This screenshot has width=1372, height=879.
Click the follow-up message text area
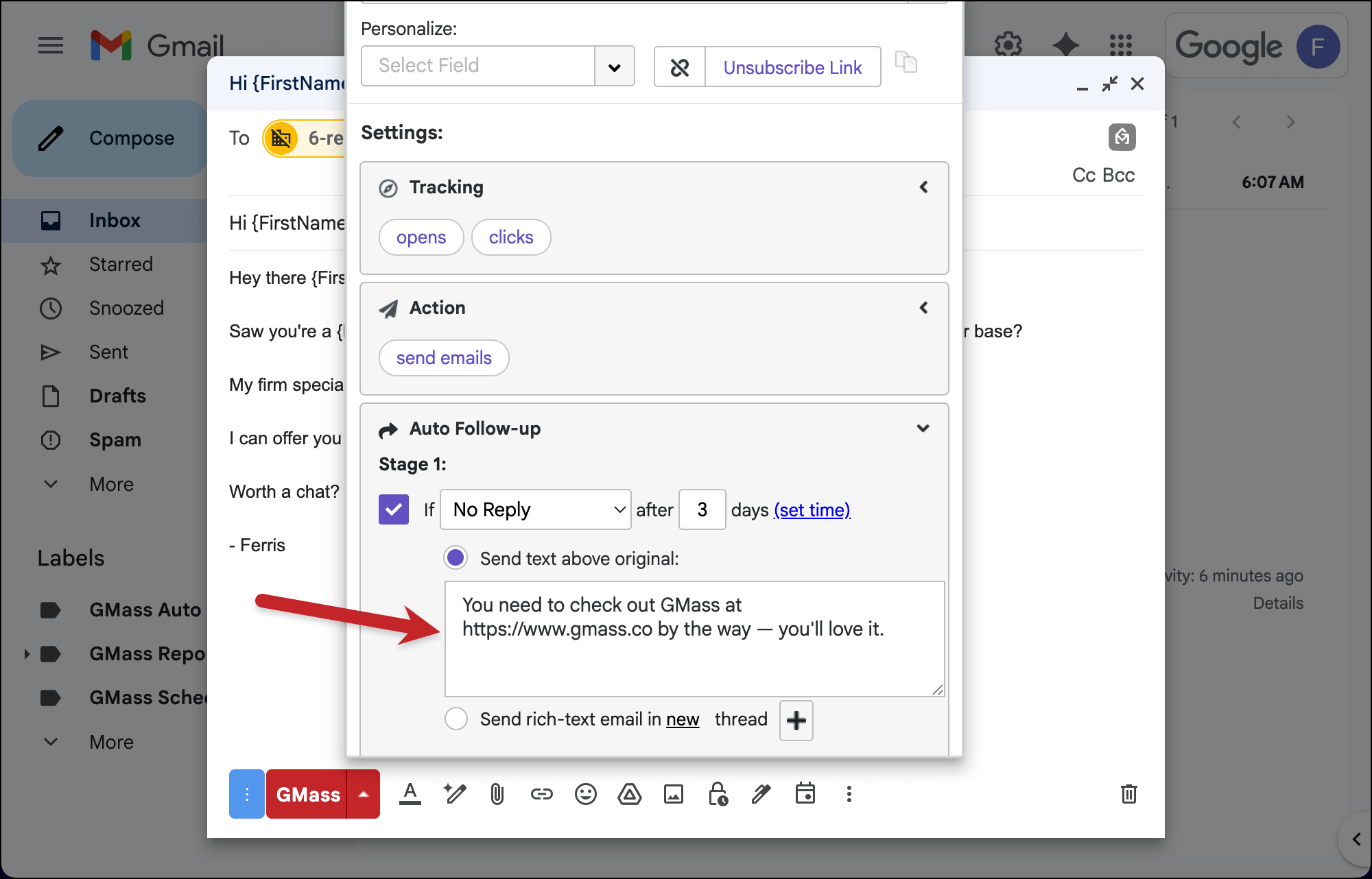[694, 639]
